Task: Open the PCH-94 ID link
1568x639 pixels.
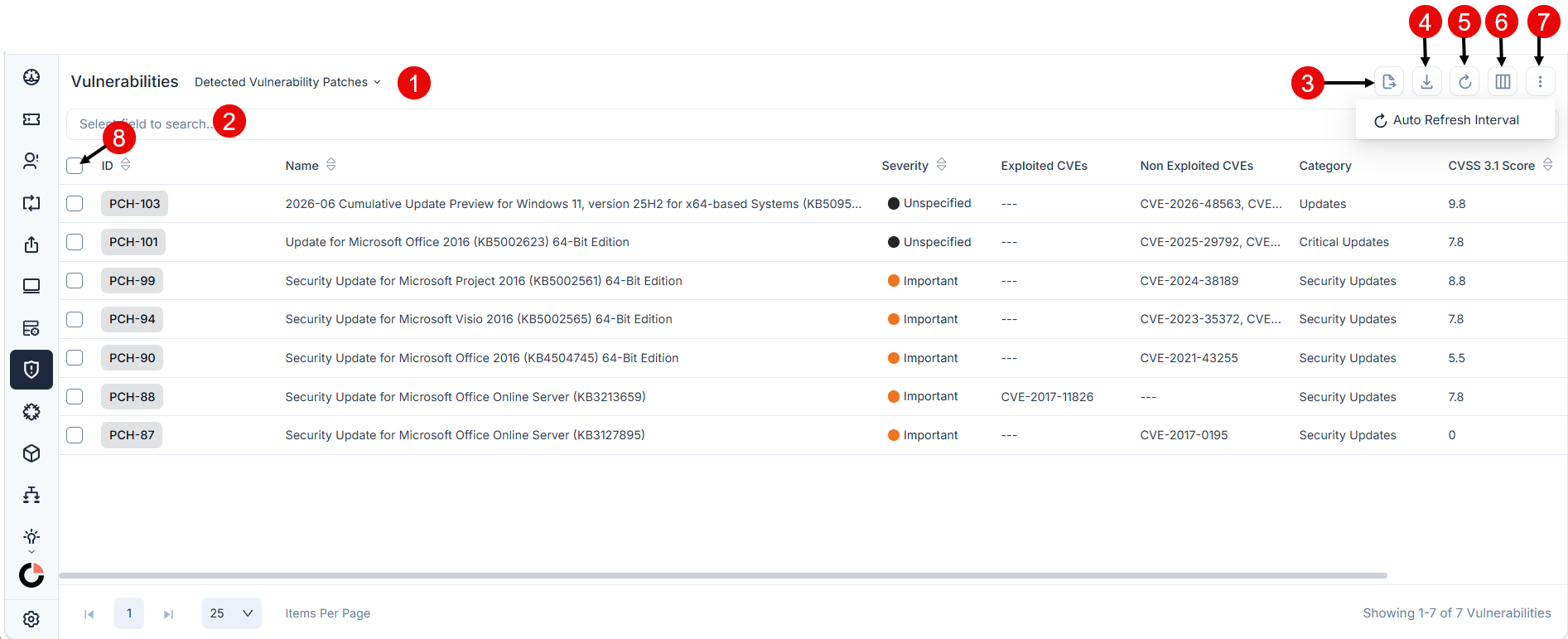Action: 132,319
